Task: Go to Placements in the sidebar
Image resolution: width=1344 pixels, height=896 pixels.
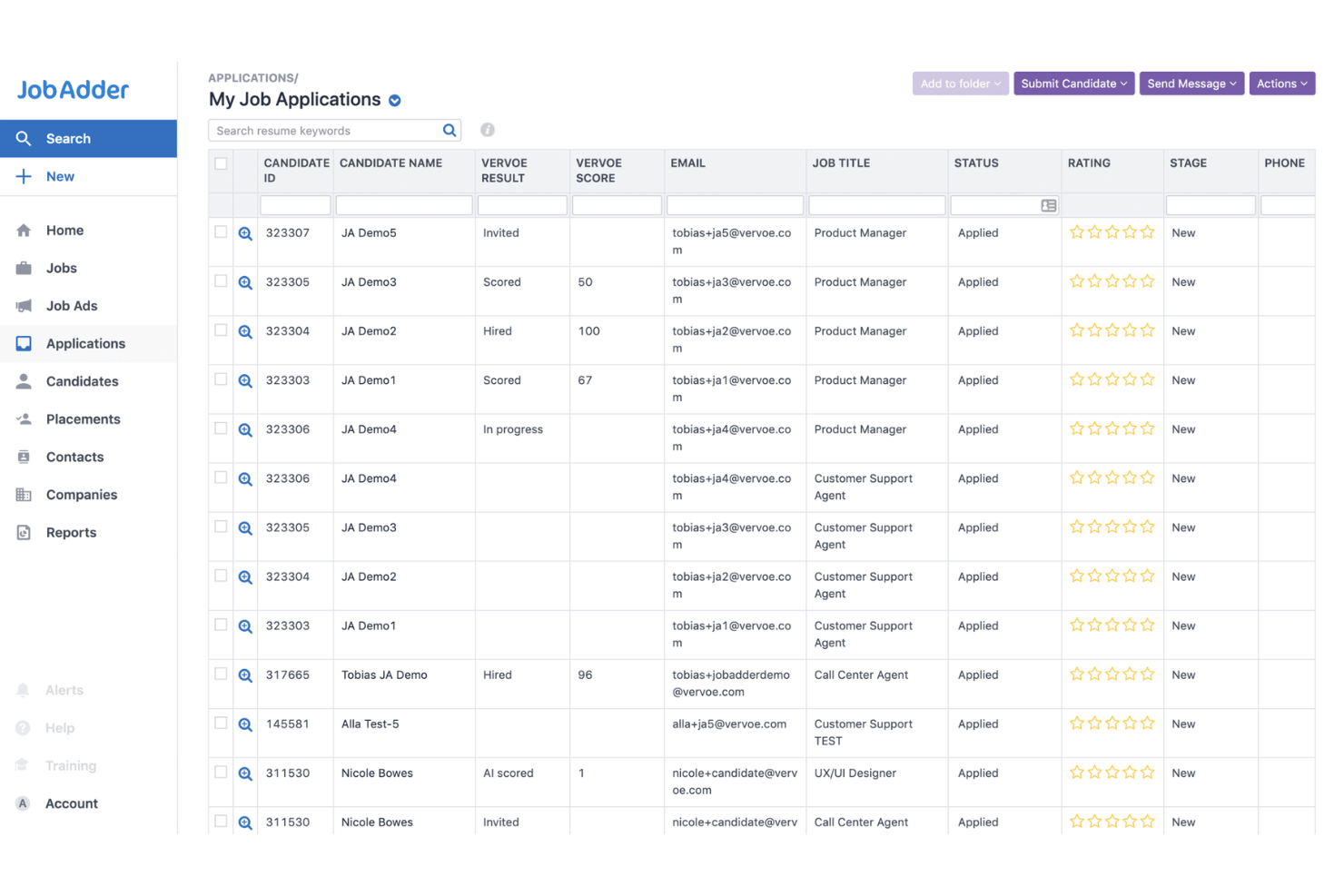Action: [88, 419]
